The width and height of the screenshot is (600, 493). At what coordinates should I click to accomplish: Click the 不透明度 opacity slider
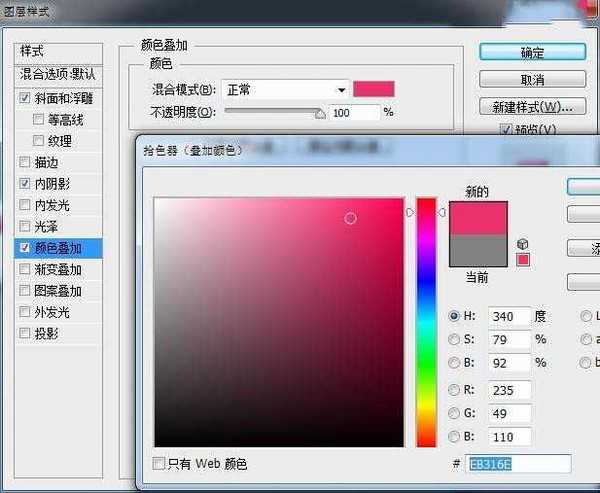[x=265, y=114]
